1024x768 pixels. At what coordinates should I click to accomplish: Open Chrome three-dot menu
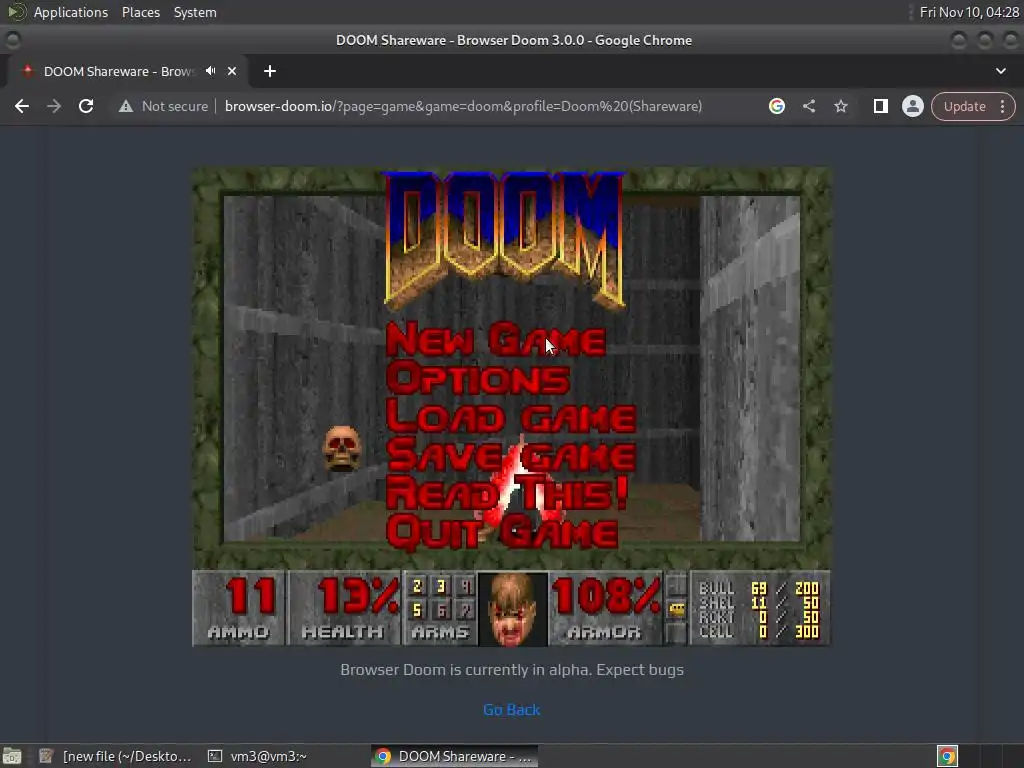(x=1002, y=106)
